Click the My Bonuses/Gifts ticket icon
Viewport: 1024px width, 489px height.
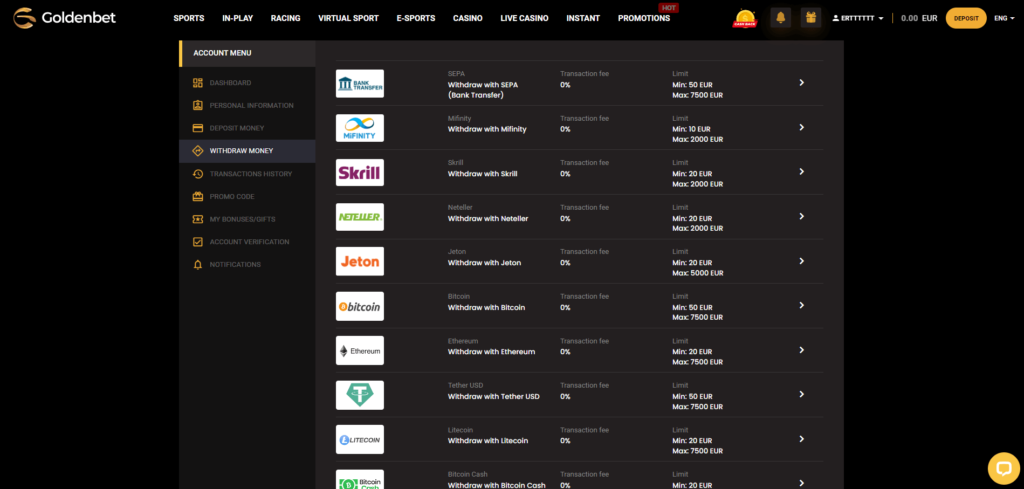tap(198, 219)
